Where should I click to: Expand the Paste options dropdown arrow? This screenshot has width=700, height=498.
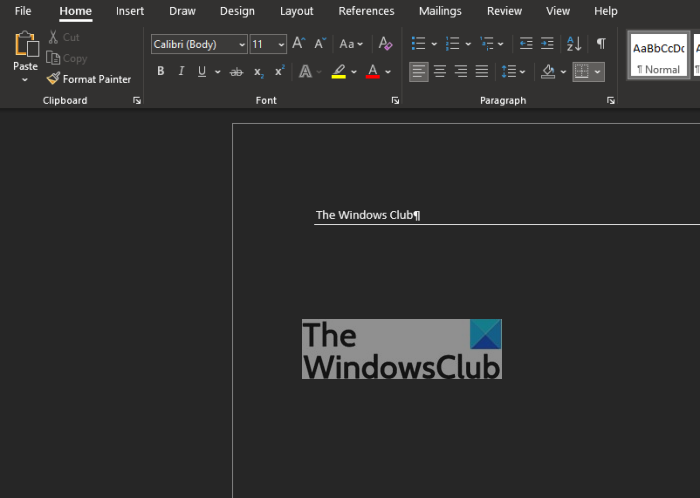(x=25, y=79)
